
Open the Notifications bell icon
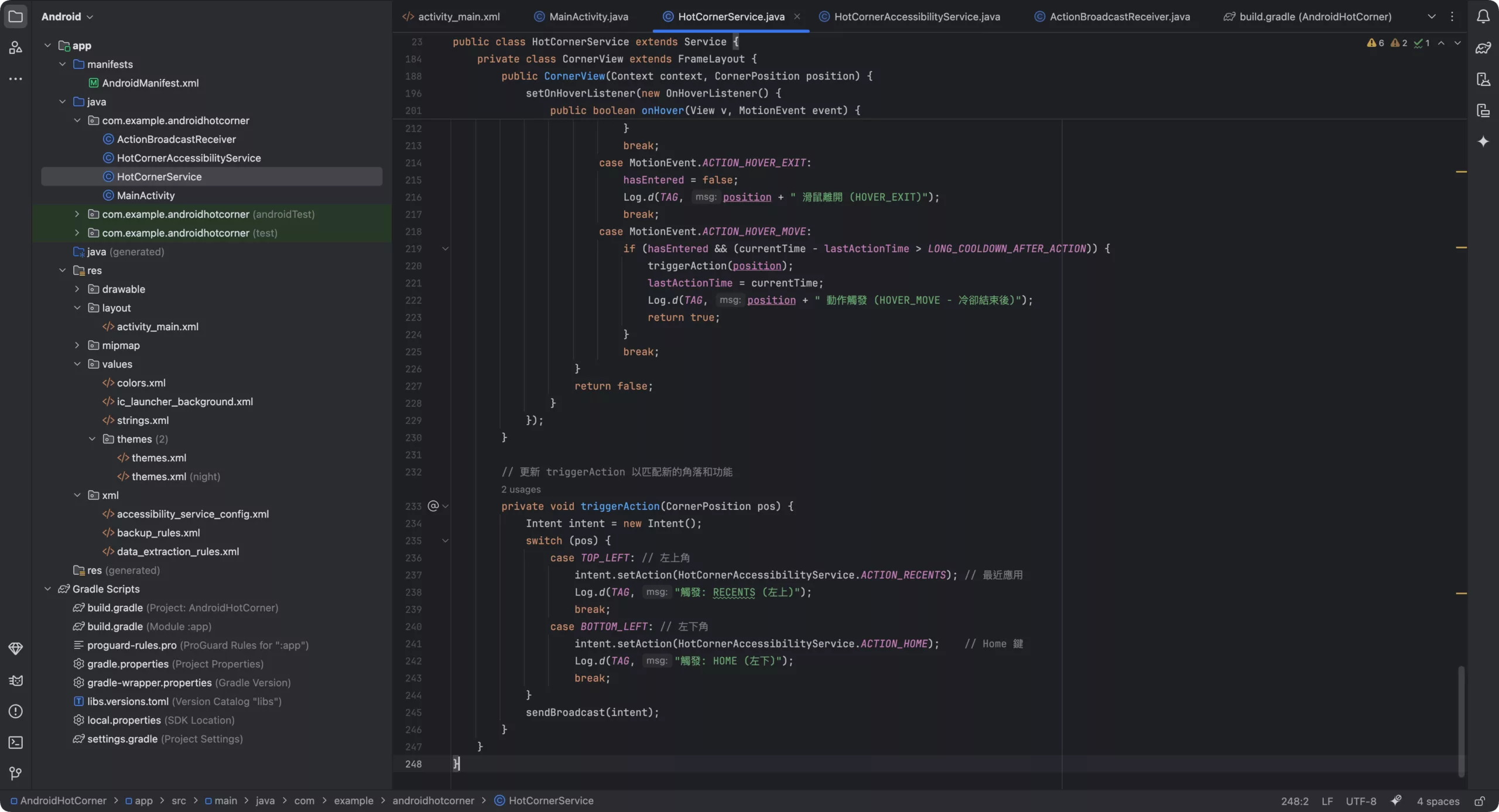(x=1483, y=16)
